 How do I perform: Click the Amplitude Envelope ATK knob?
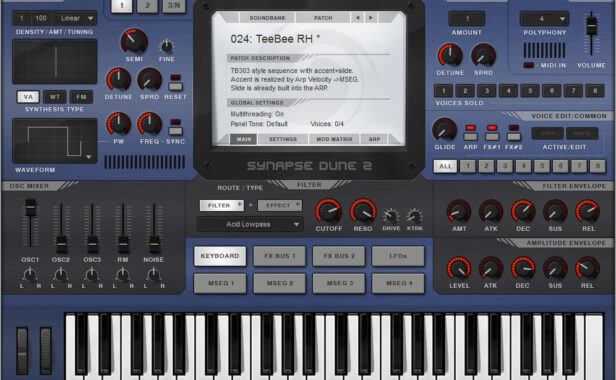(x=491, y=269)
